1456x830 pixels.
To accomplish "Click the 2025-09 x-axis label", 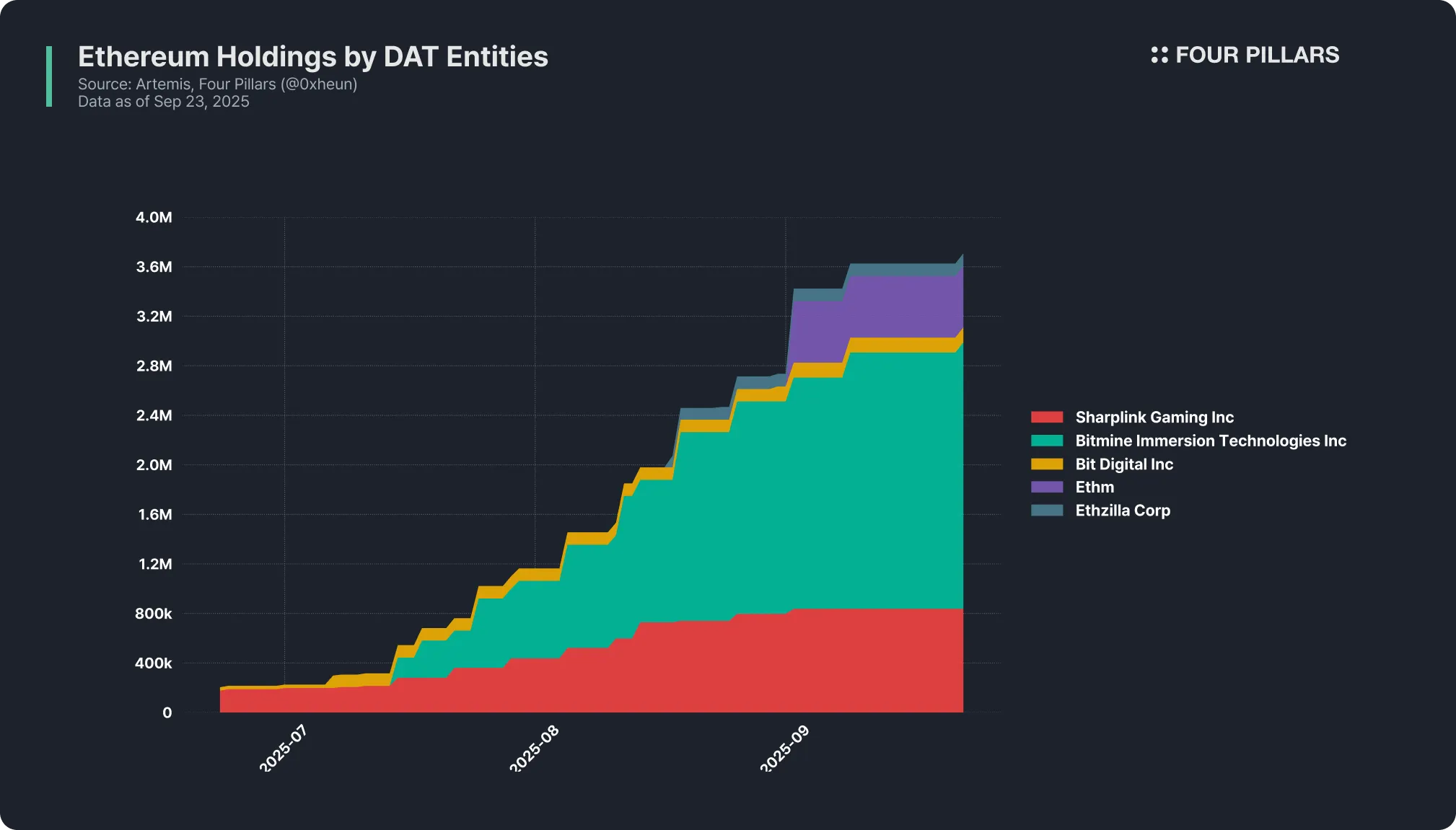I will 784,749.
